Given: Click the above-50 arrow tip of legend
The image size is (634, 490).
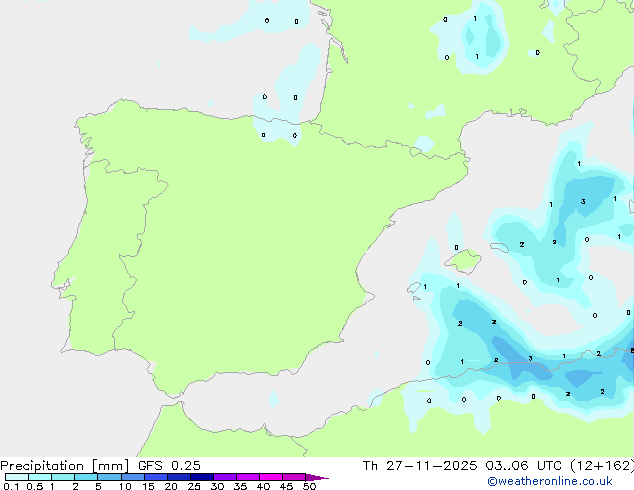Looking at the screenshot, I should pos(317,477).
